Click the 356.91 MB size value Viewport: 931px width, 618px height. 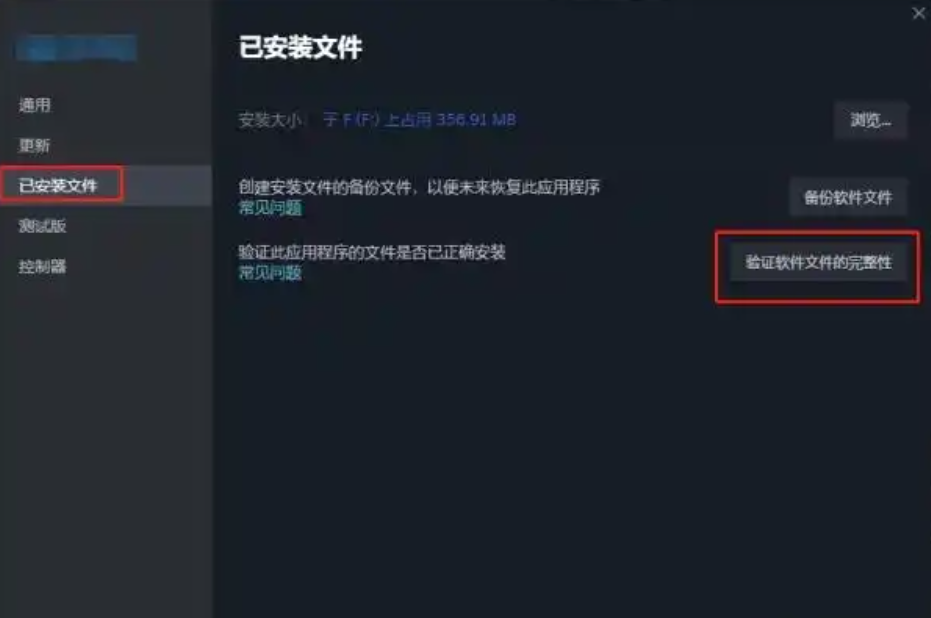pyautogui.click(x=476, y=120)
